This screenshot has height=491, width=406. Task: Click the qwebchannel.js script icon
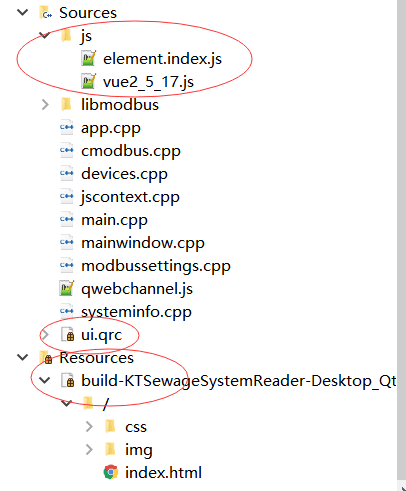click(66, 288)
